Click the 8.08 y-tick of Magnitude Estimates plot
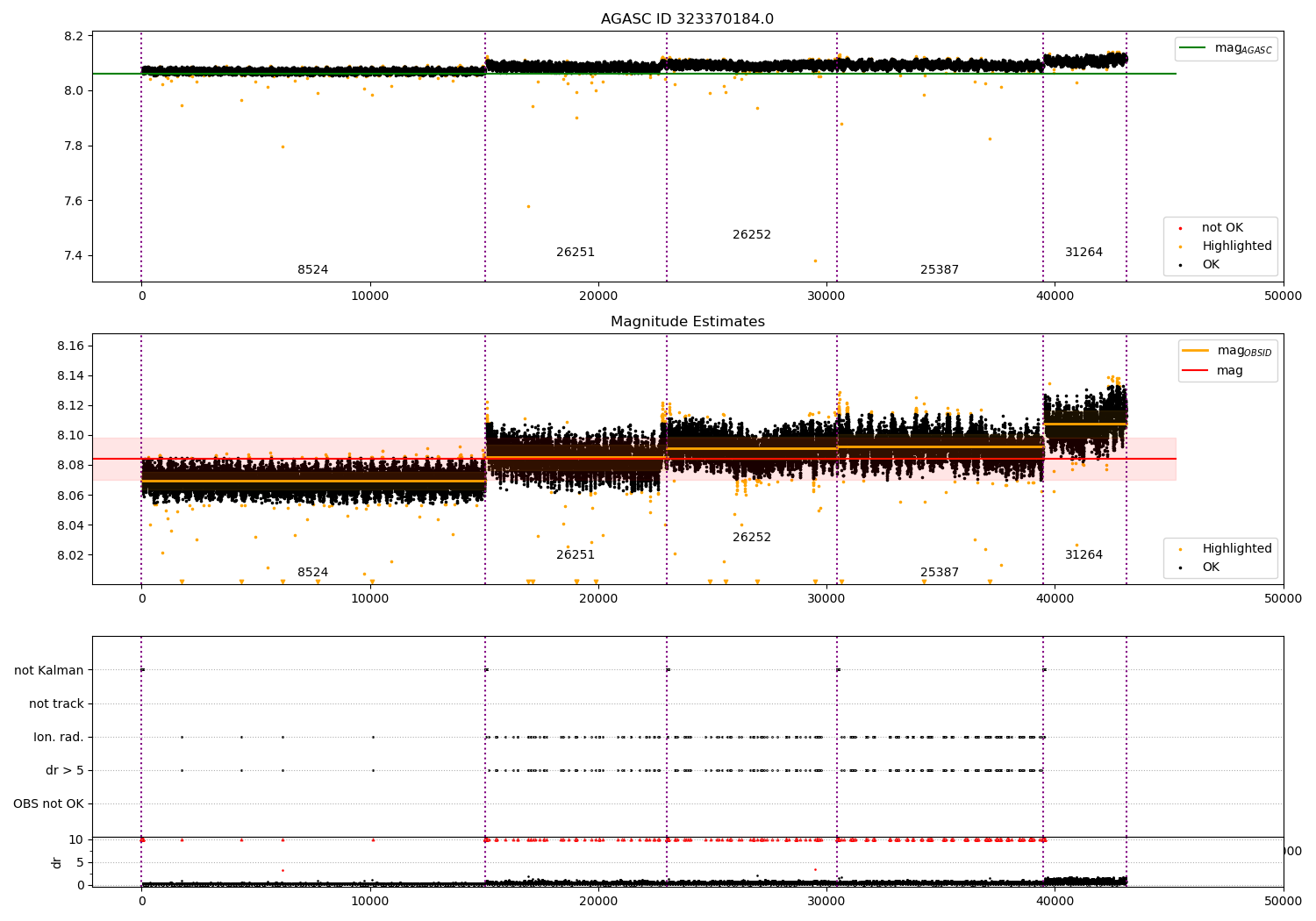1316x921 pixels. pos(70,466)
